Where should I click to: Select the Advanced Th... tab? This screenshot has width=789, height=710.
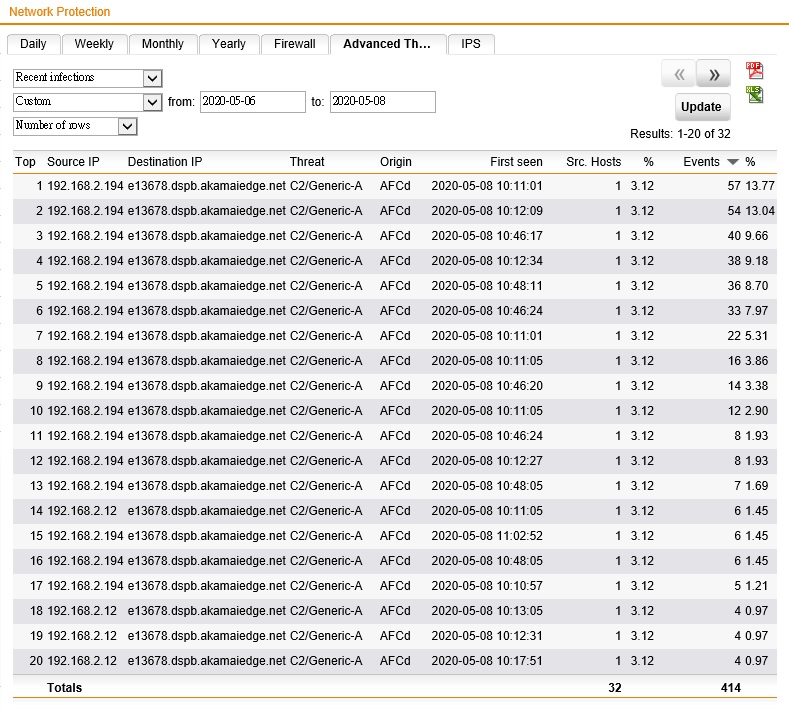(x=387, y=44)
